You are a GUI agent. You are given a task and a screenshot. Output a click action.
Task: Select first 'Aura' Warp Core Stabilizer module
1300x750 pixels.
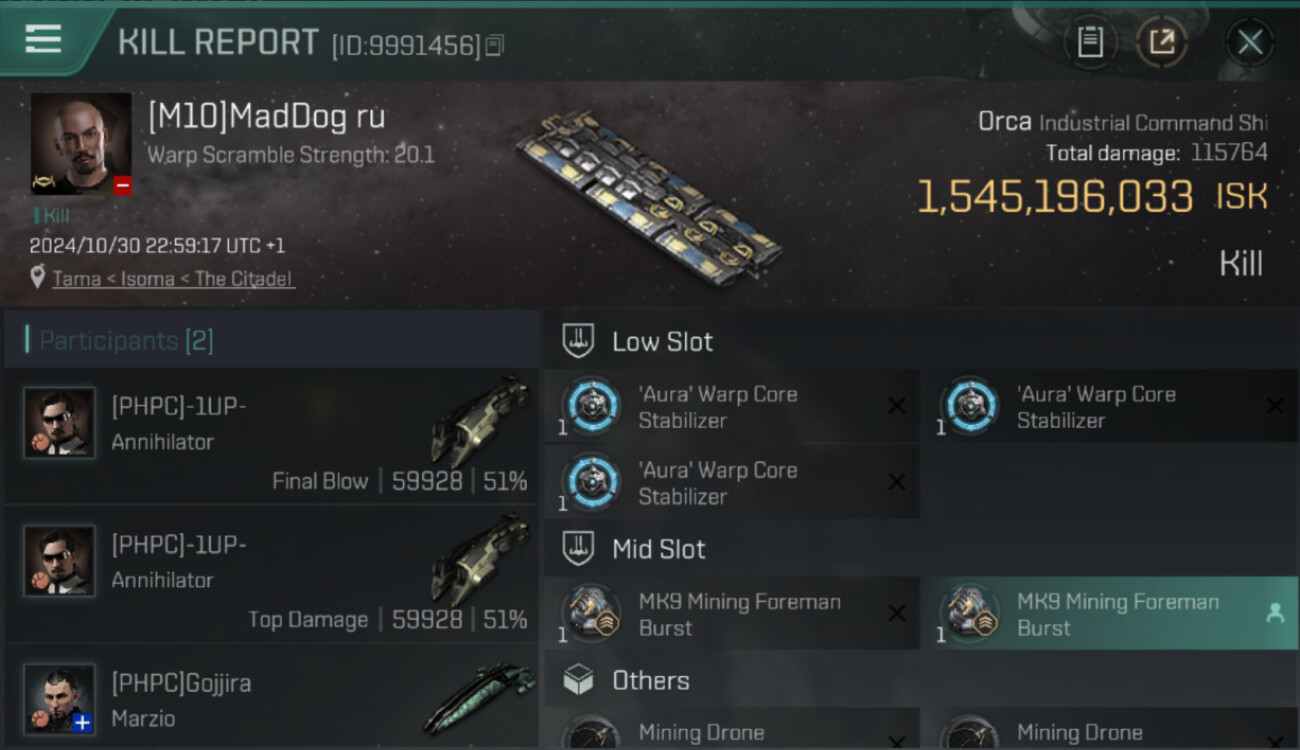pyautogui.click(x=732, y=406)
